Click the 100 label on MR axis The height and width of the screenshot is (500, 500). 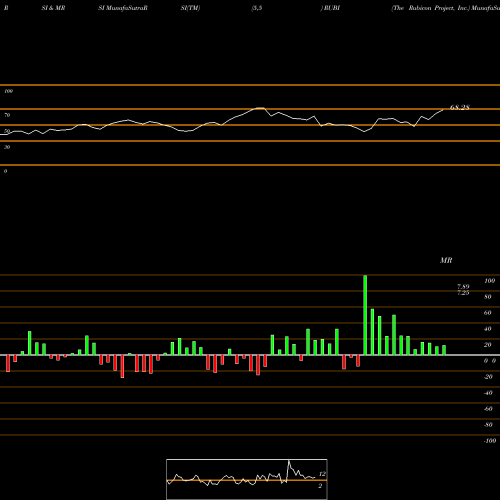489,281
